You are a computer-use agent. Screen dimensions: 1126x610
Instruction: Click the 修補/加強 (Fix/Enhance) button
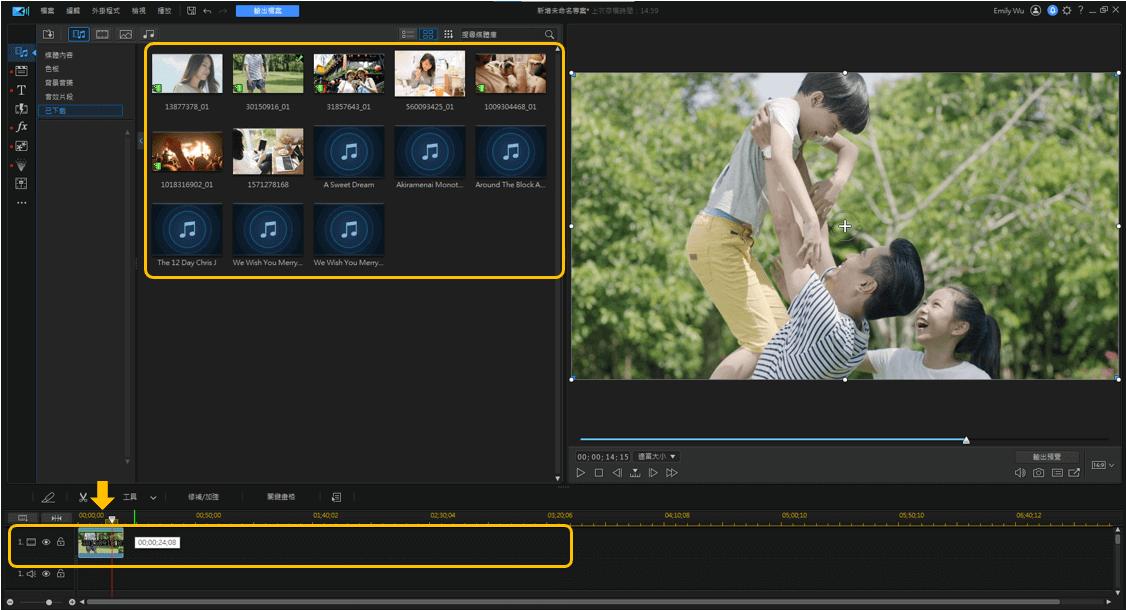click(x=203, y=497)
